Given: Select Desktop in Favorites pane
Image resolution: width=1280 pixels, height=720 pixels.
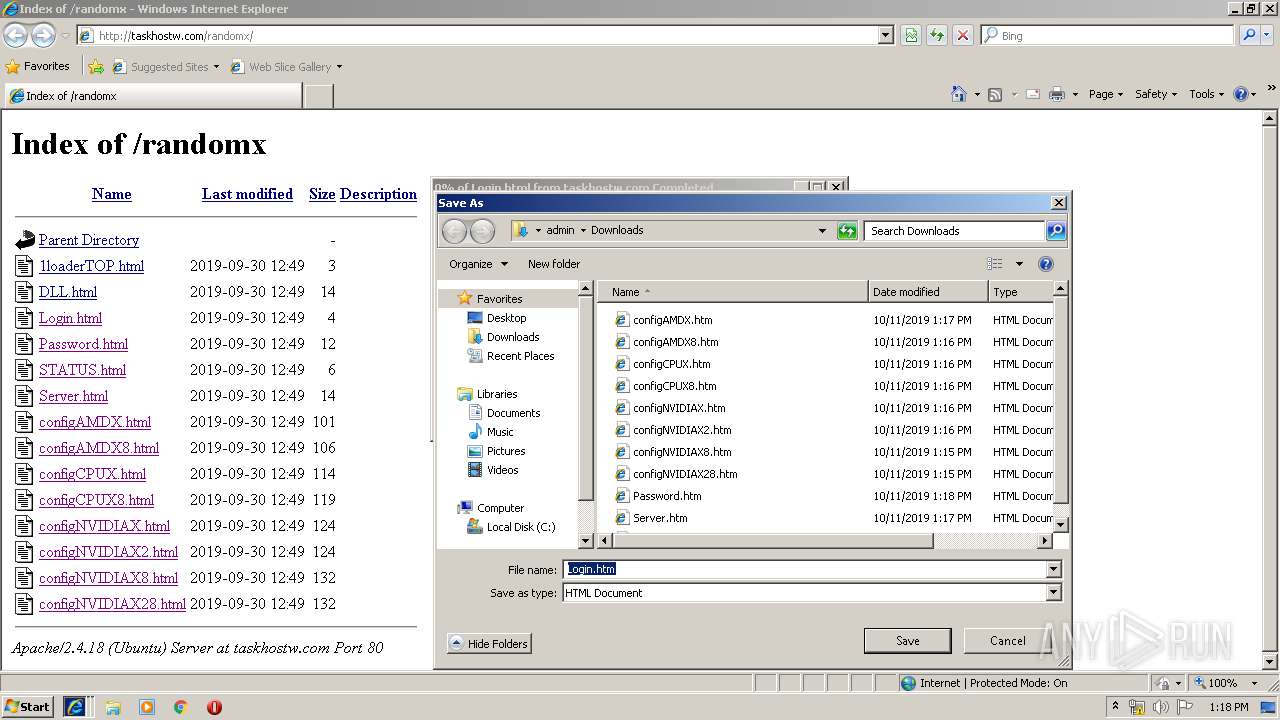Looking at the screenshot, I should (x=506, y=318).
